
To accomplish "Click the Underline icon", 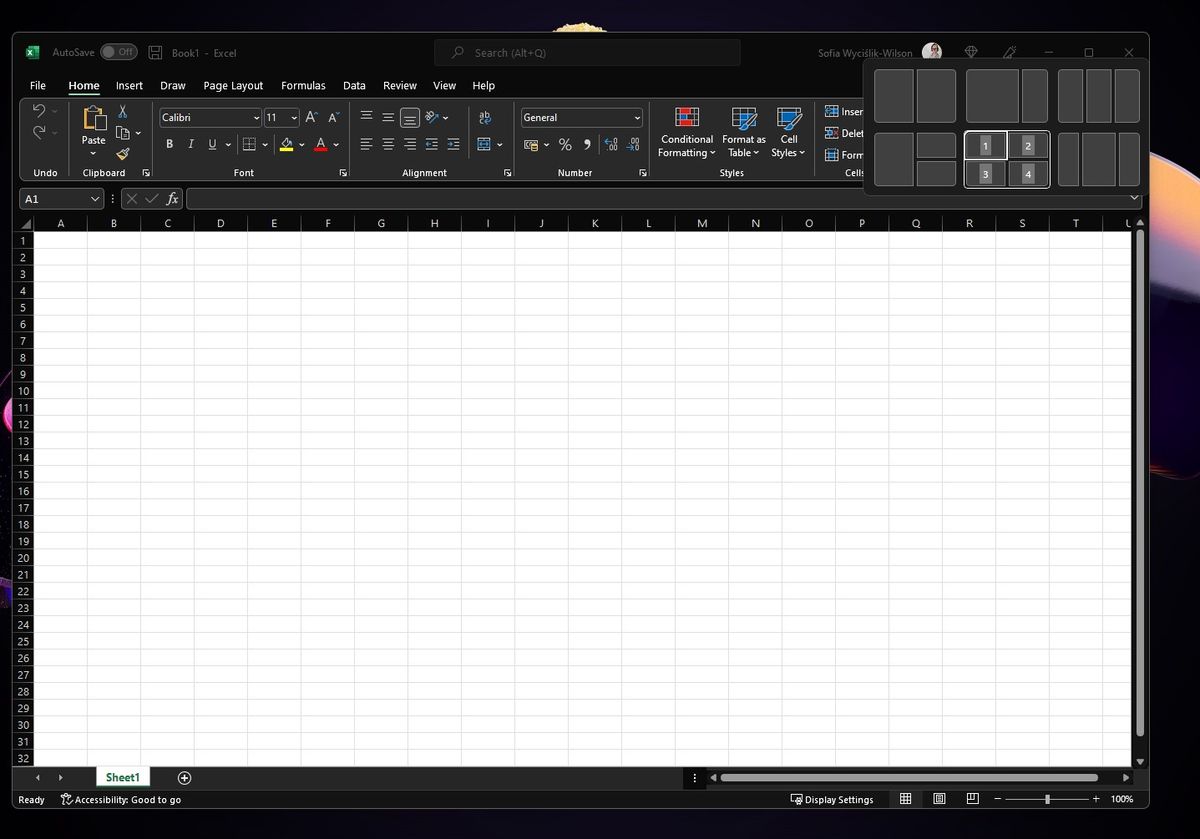I will 211,143.
